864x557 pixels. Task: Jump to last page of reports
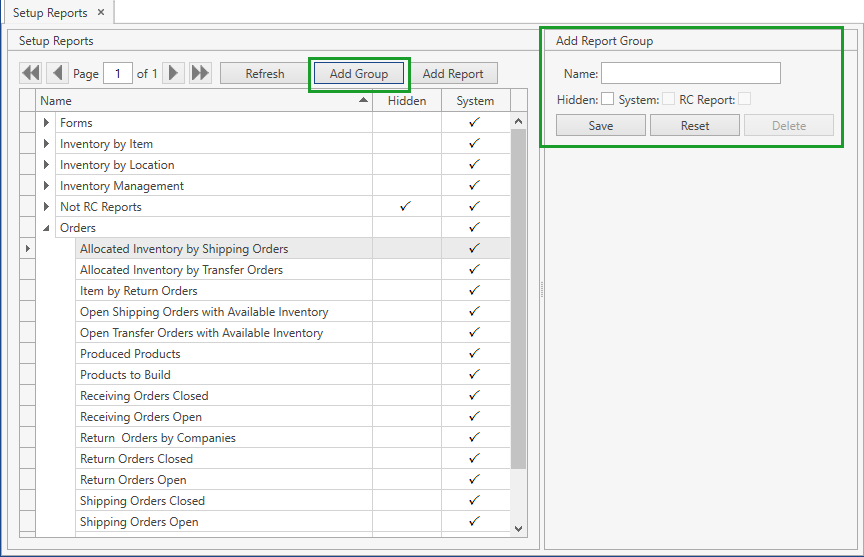tap(200, 73)
